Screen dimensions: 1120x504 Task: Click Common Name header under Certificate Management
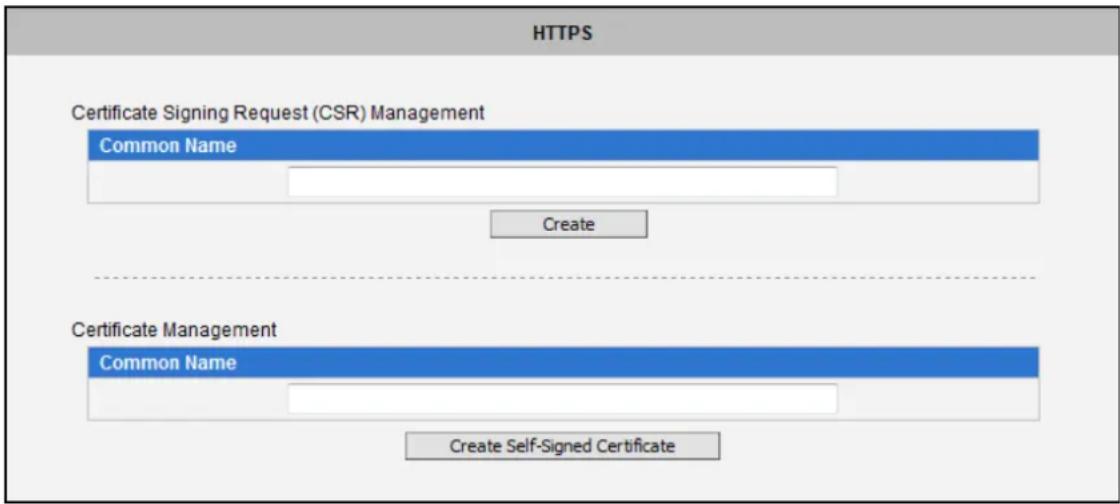(563, 363)
